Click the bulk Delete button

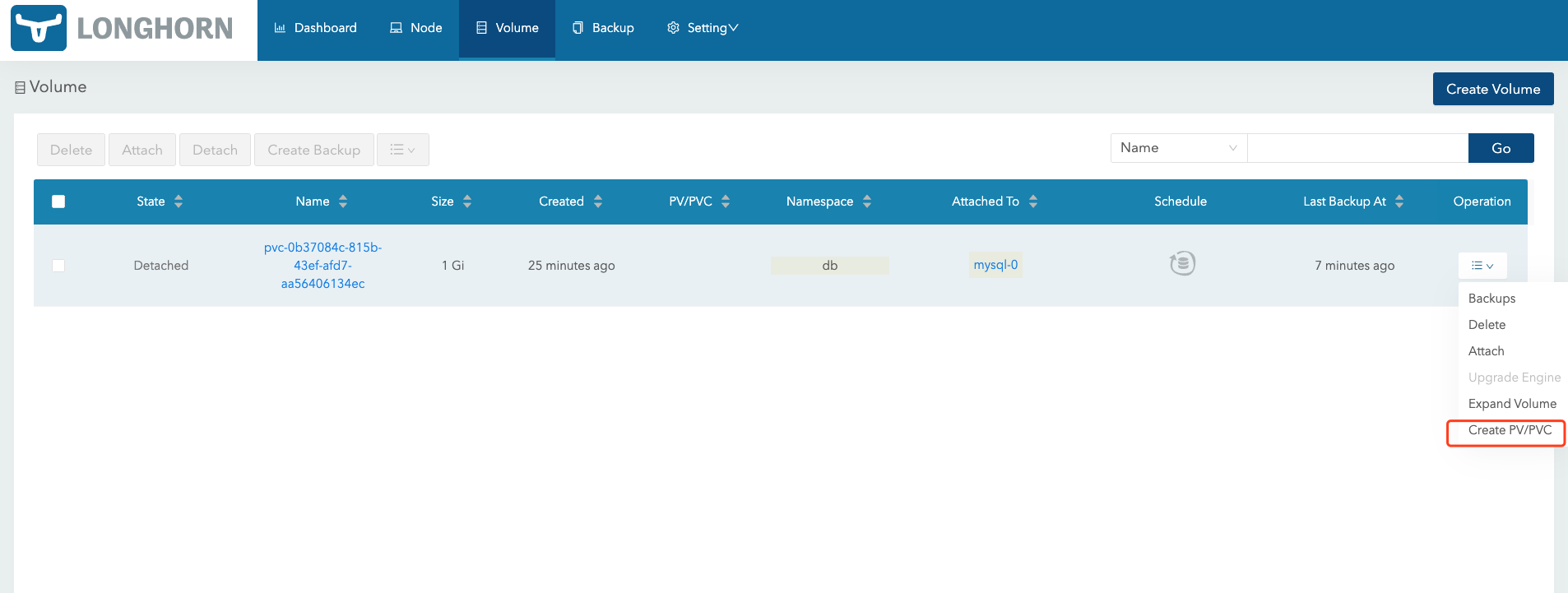point(71,150)
